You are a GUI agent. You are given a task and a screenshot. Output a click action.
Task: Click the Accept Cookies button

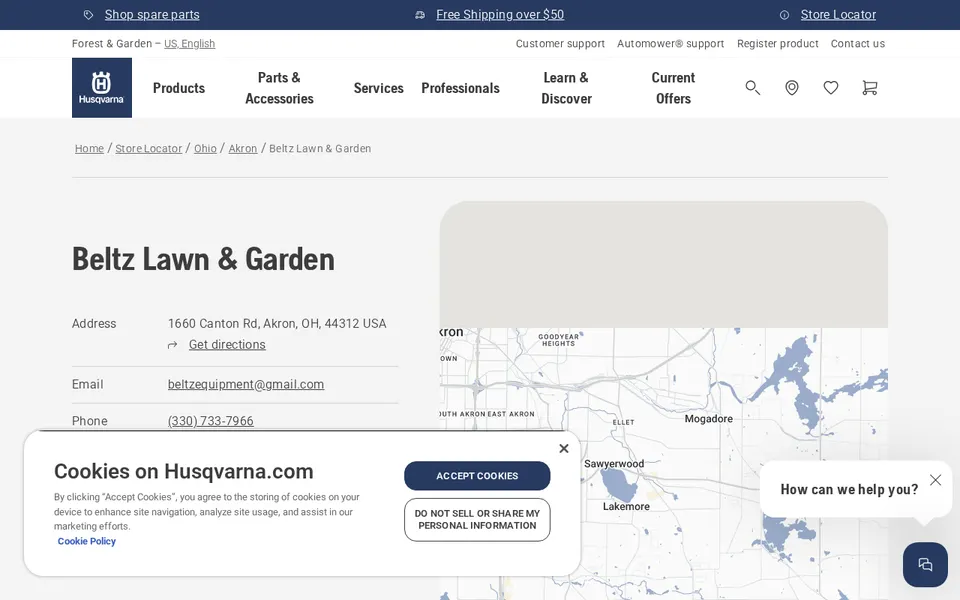[x=477, y=476]
